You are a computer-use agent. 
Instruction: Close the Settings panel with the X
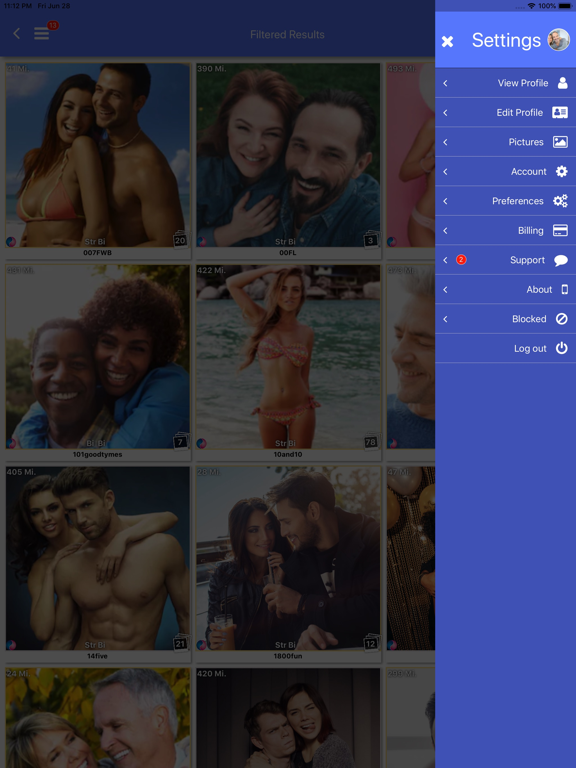click(x=447, y=42)
